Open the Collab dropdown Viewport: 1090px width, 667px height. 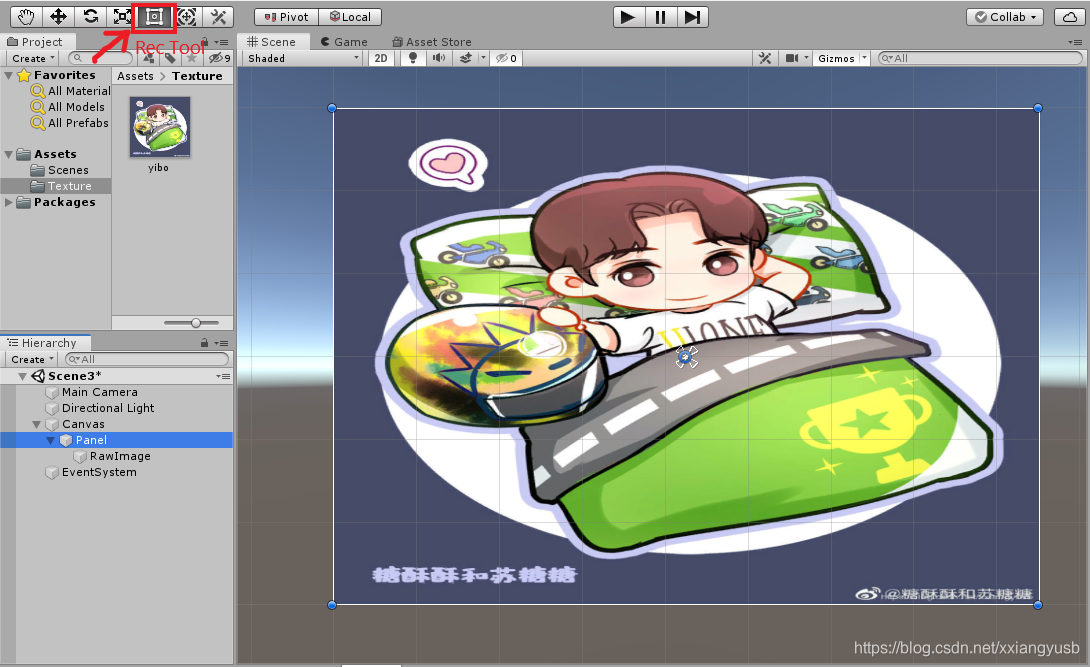pos(1005,17)
